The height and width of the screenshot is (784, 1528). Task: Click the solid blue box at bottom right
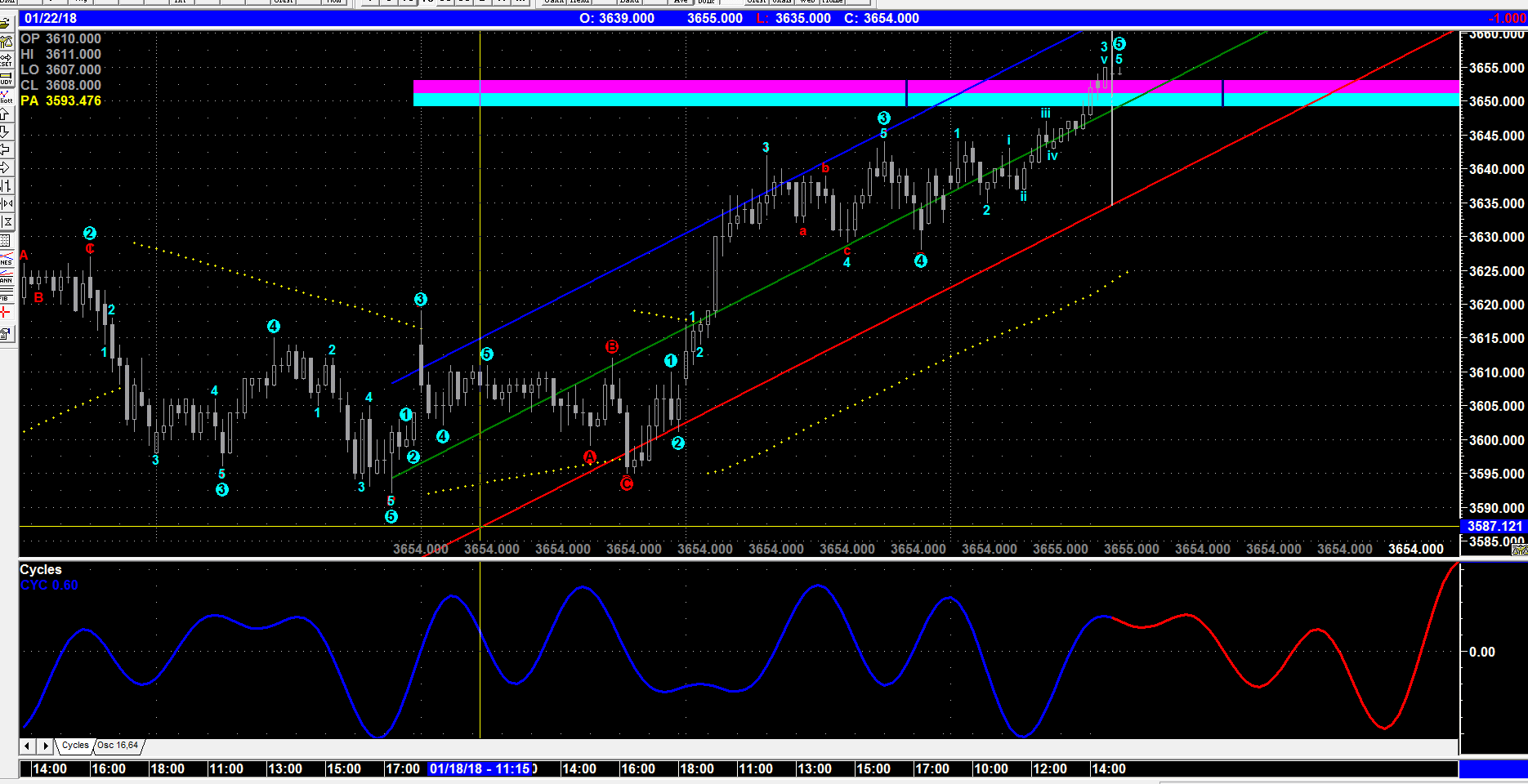1493,768
